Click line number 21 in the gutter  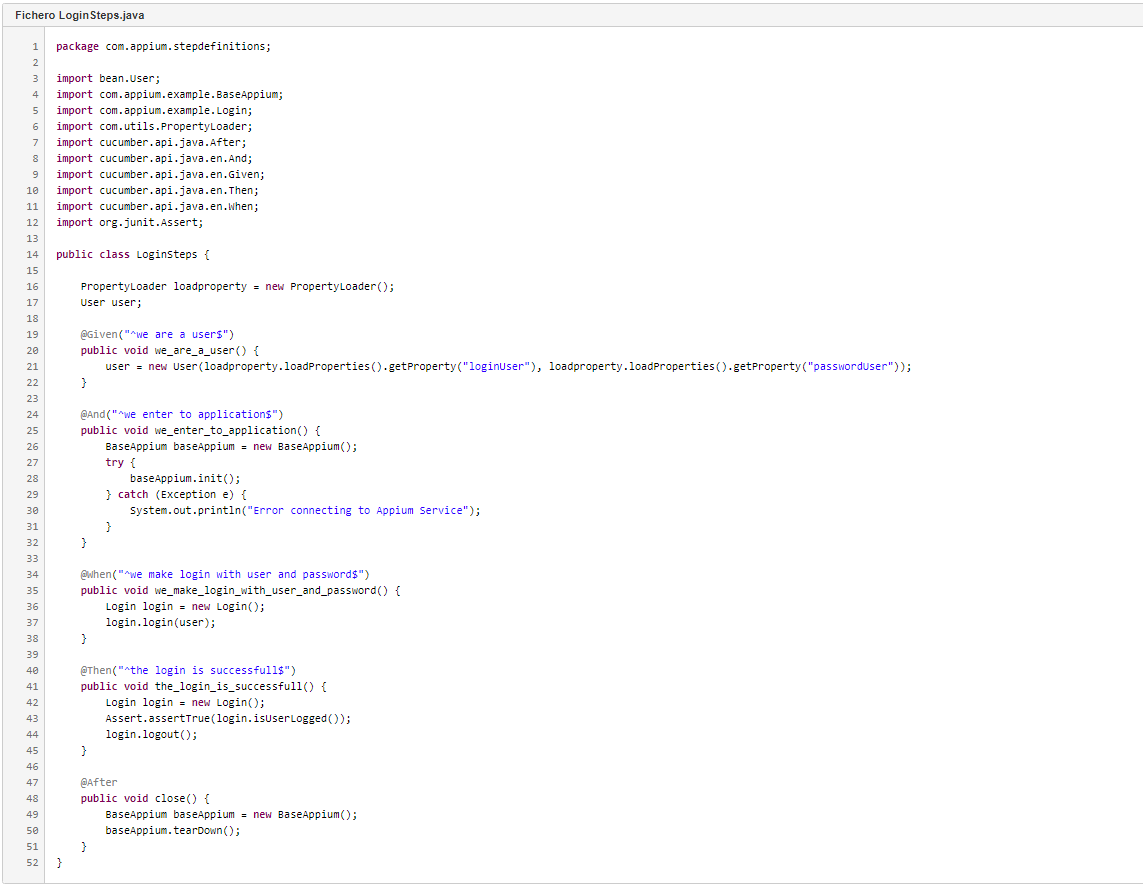click(x=32, y=367)
